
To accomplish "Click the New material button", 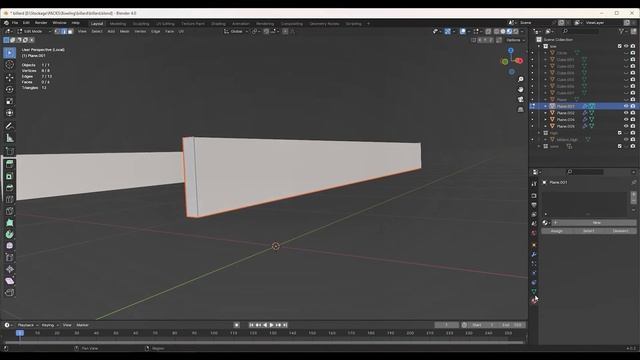I will click(x=595, y=223).
